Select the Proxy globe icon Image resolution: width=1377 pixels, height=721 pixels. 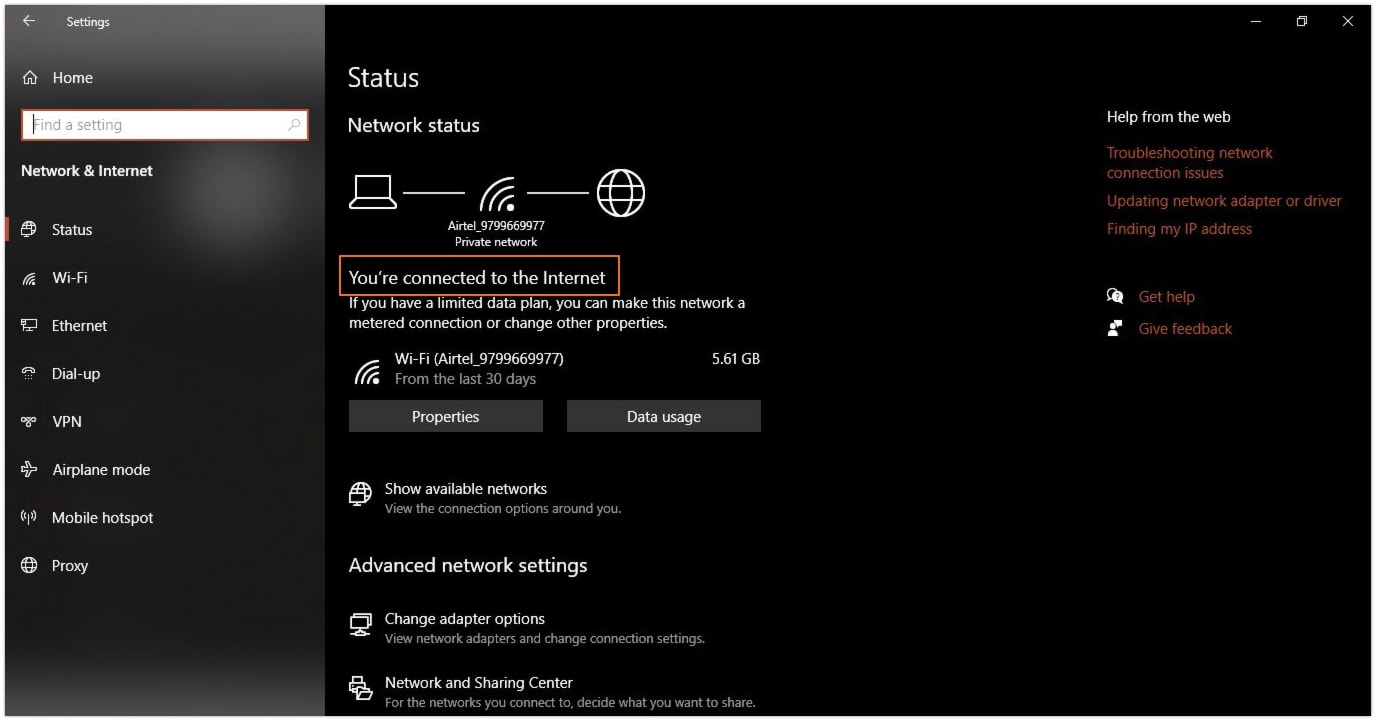pyautogui.click(x=29, y=565)
